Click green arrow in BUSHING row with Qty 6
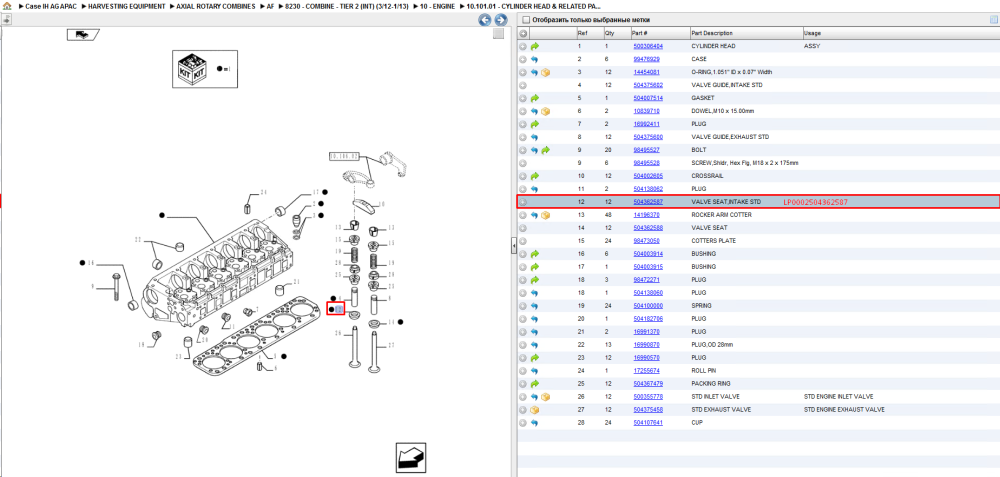 tap(535, 254)
